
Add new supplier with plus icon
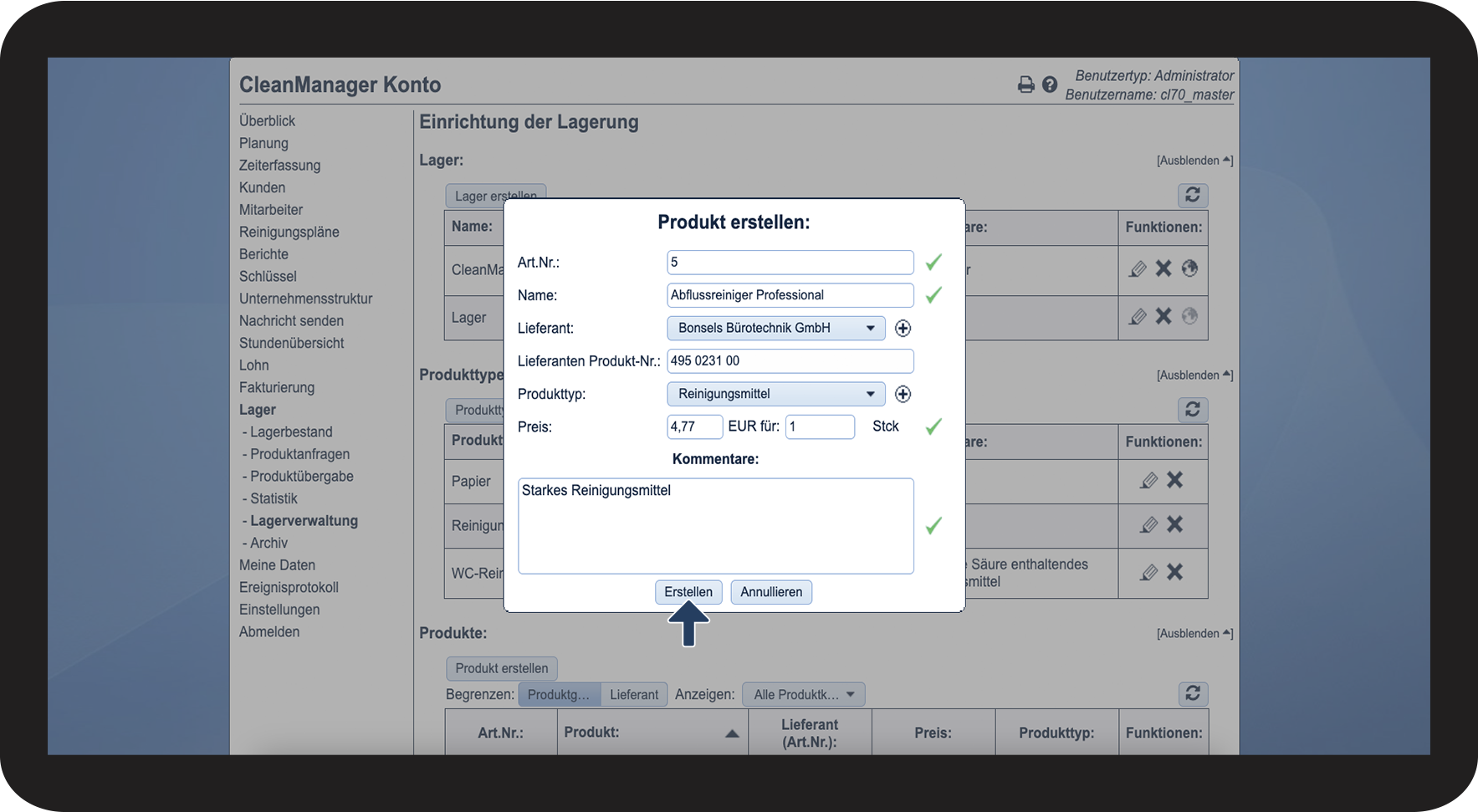[903, 329]
